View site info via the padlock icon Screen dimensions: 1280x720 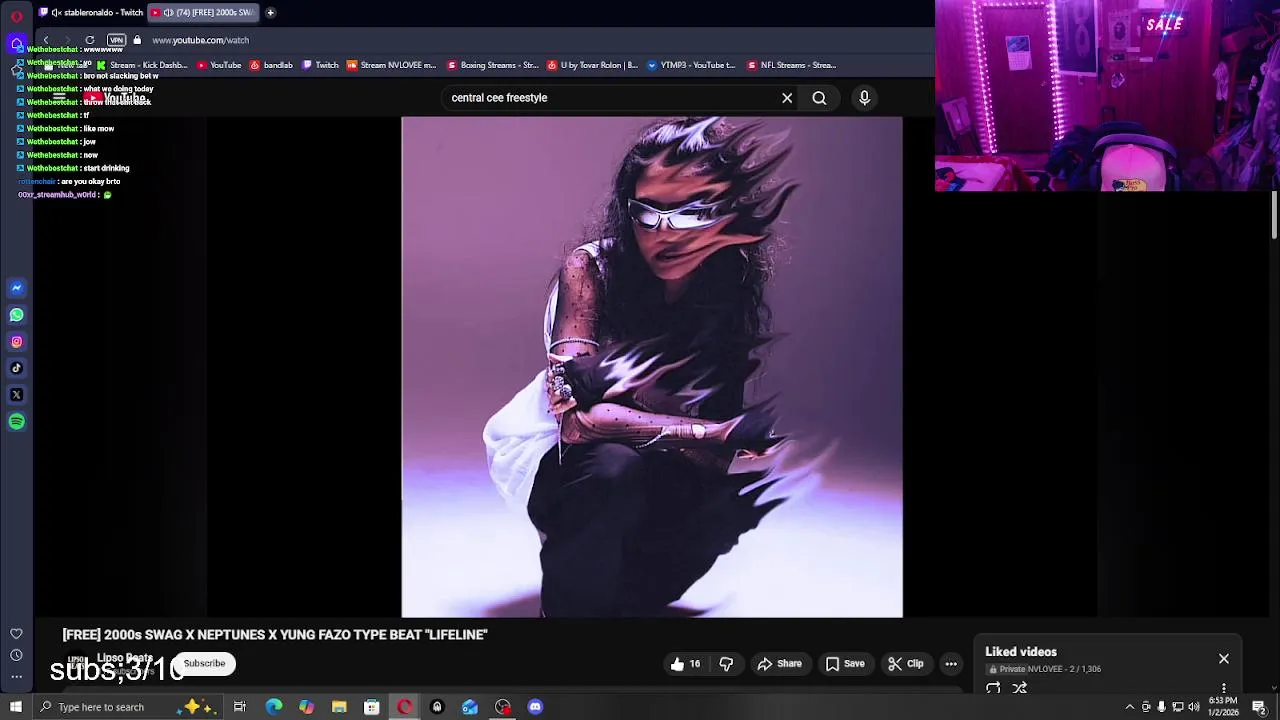tap(137, 40)
